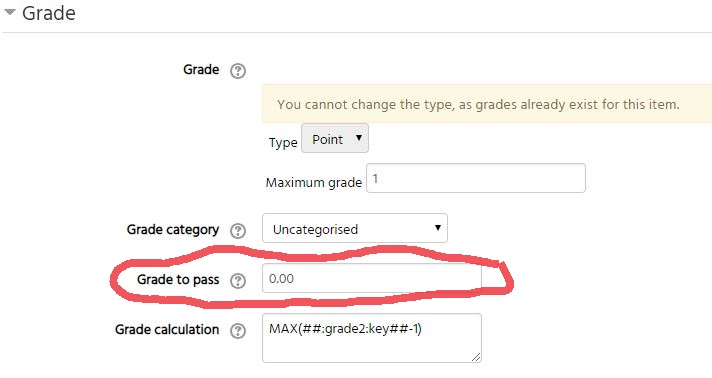Collapse the Grade section triangle
Viewport: 712px width, 378px height.
(10, 12)
